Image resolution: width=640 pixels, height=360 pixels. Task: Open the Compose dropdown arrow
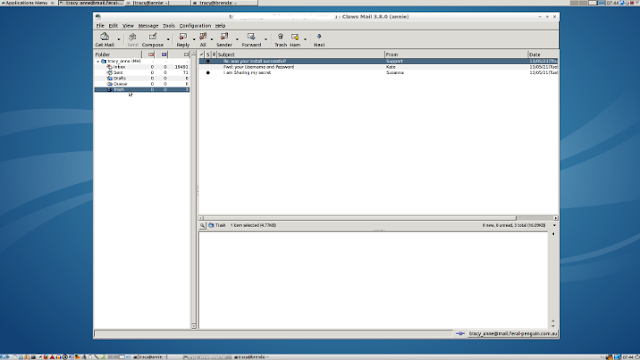coord(168,39)
